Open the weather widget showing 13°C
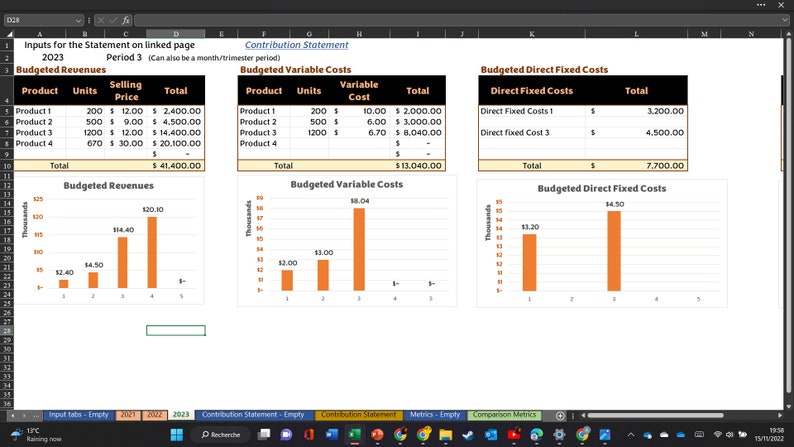The height and width of the screenshot is (447, 794). pyautogui.click(x=36, y=434)
